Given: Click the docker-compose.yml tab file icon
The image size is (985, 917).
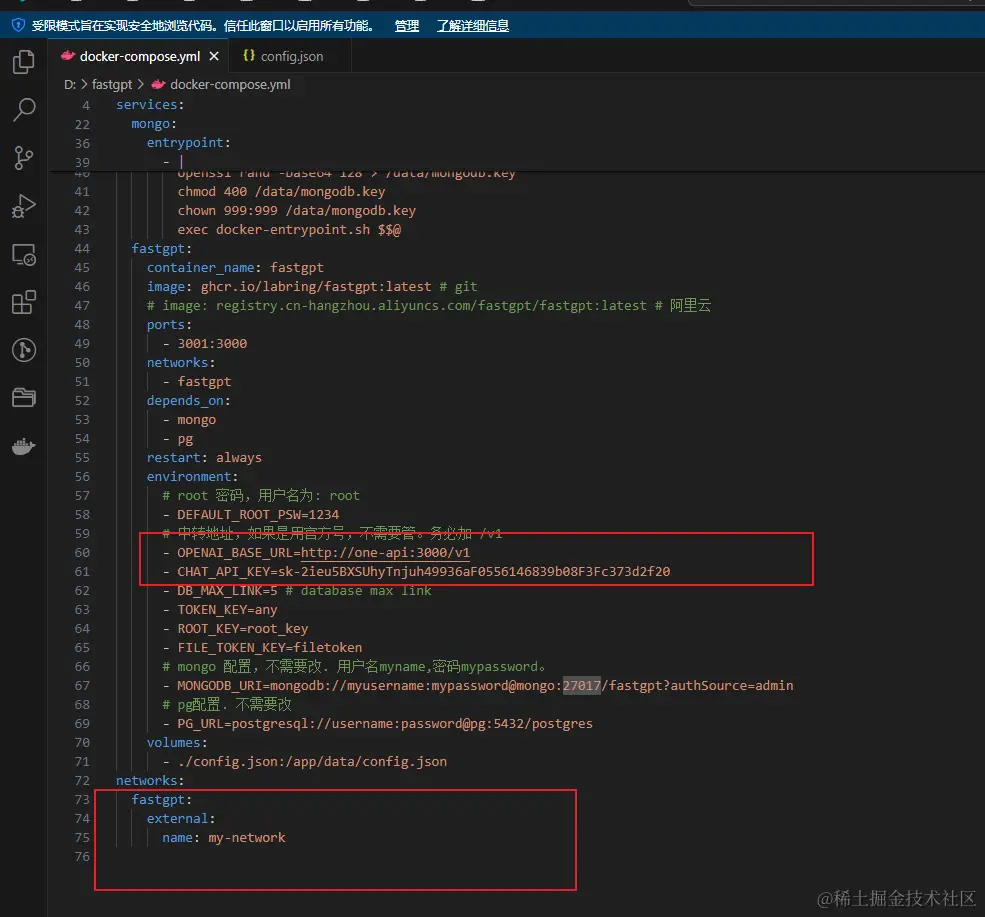Looking at the screenshot, I should coord(68,56).
